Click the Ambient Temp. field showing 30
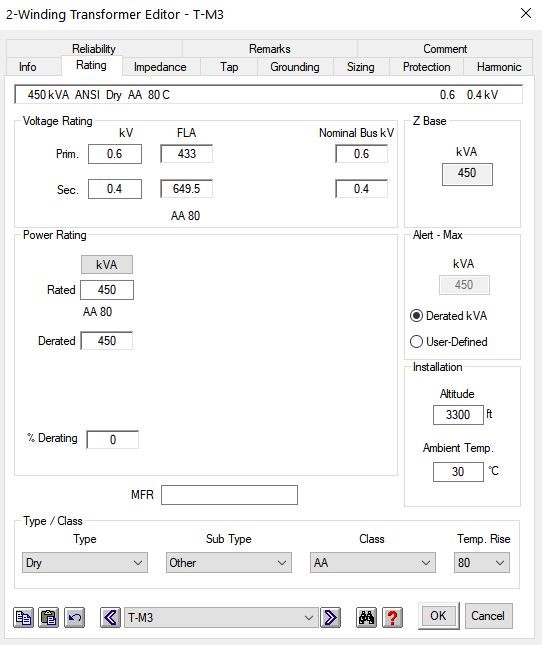 click(458, 471)
